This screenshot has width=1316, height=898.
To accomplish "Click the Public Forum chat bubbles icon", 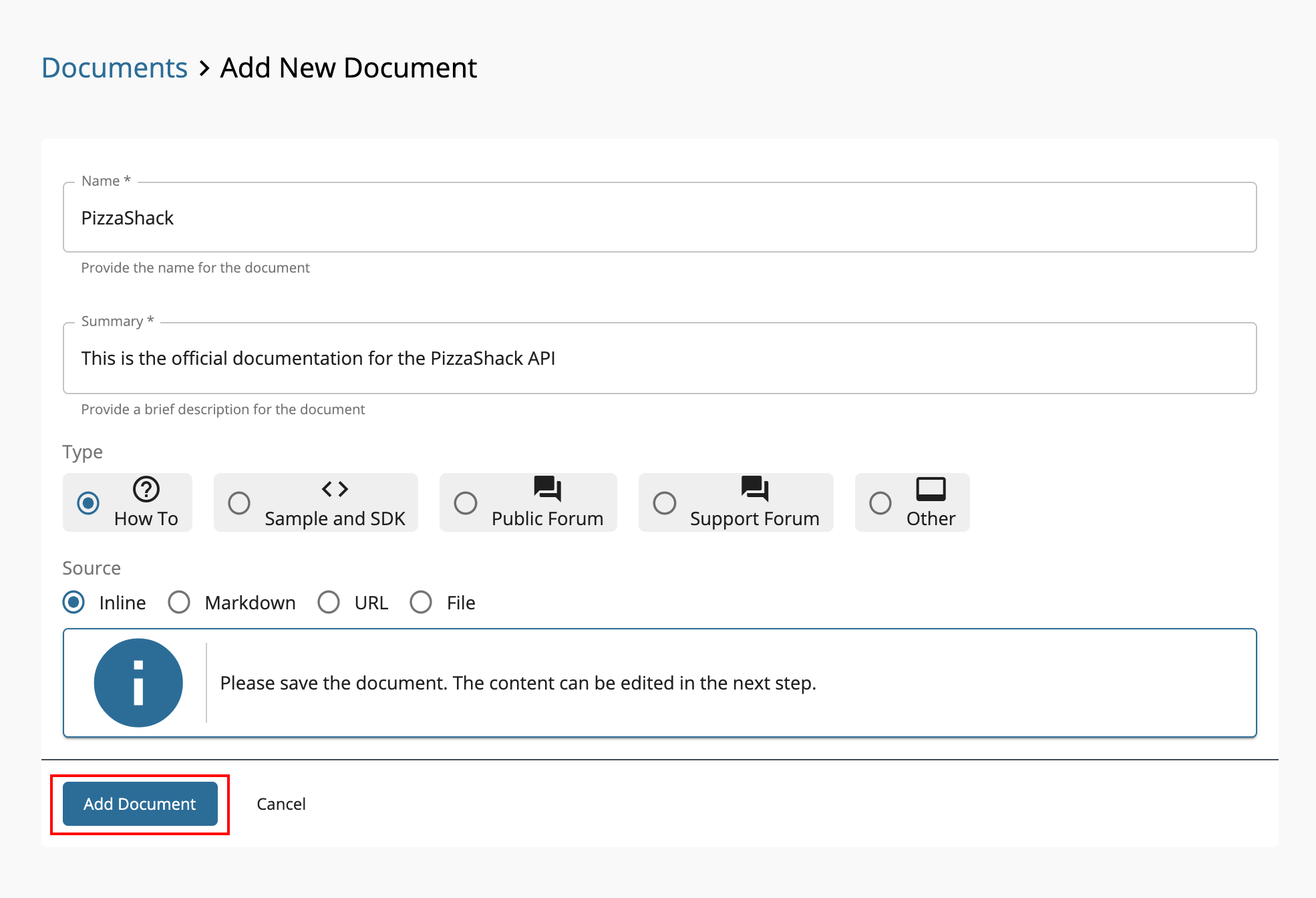I will pos(547,488).
